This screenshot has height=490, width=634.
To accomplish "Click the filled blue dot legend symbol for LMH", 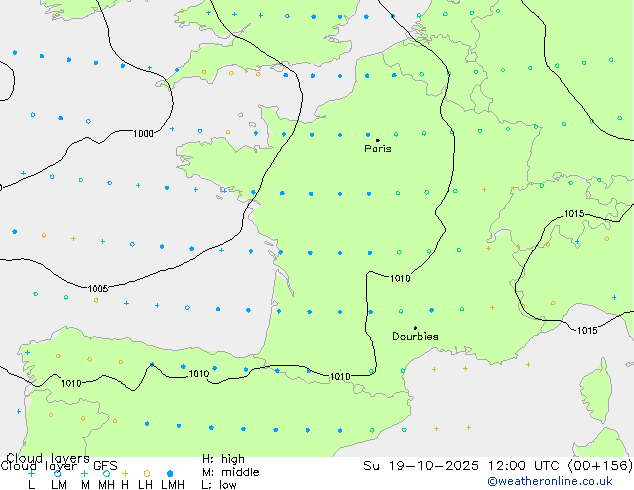I will [x=170, y=473].
